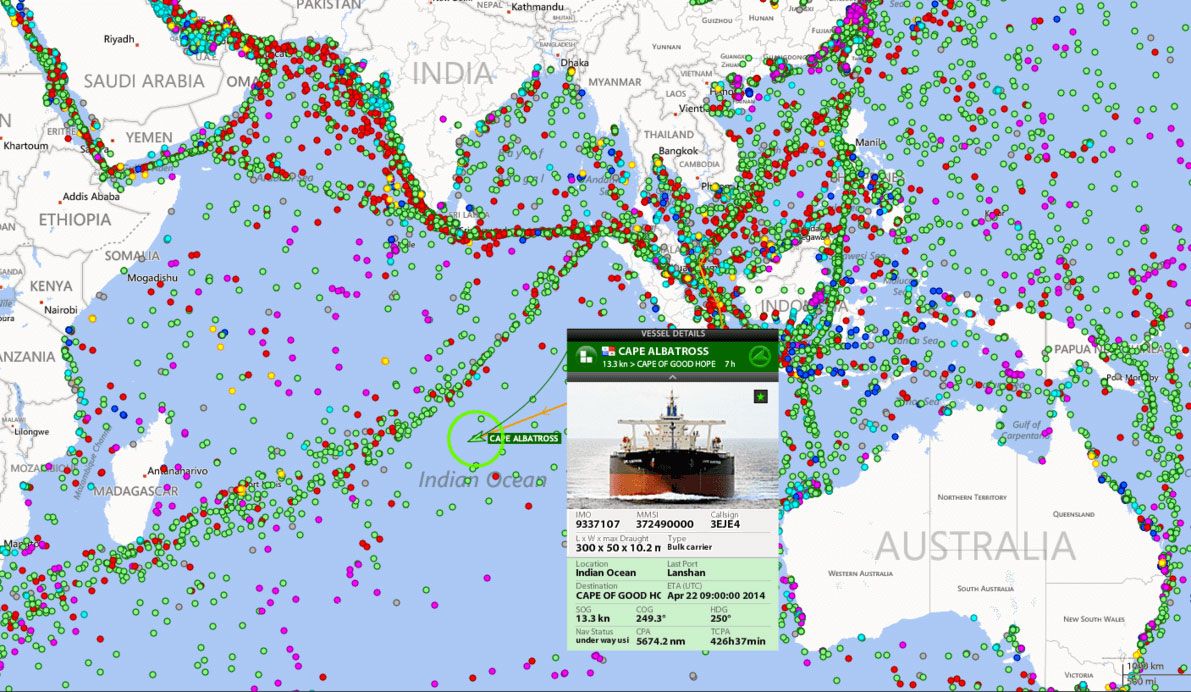
Task: Click the SAUDI ARABIA country label
Action: (143, 81)
